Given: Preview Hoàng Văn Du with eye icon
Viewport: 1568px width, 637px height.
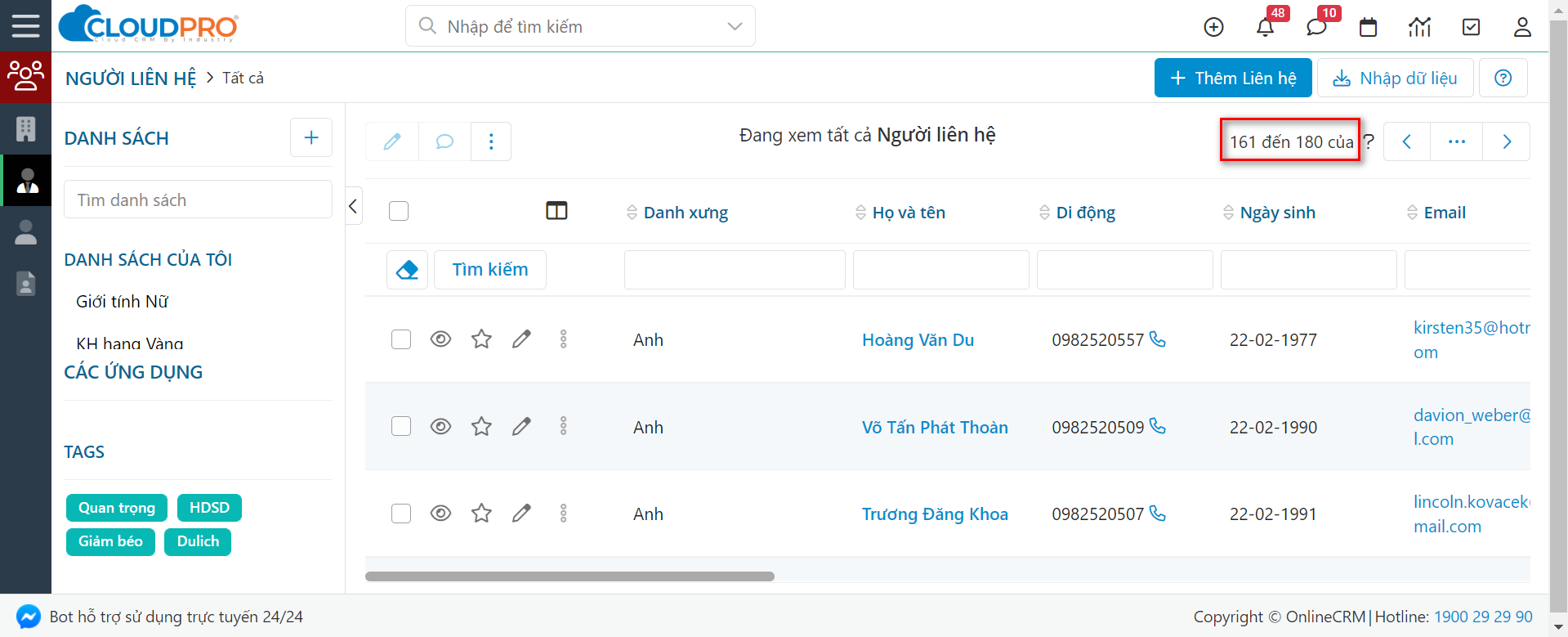Looking at the screenshot, I should click(x=440, y=339).
